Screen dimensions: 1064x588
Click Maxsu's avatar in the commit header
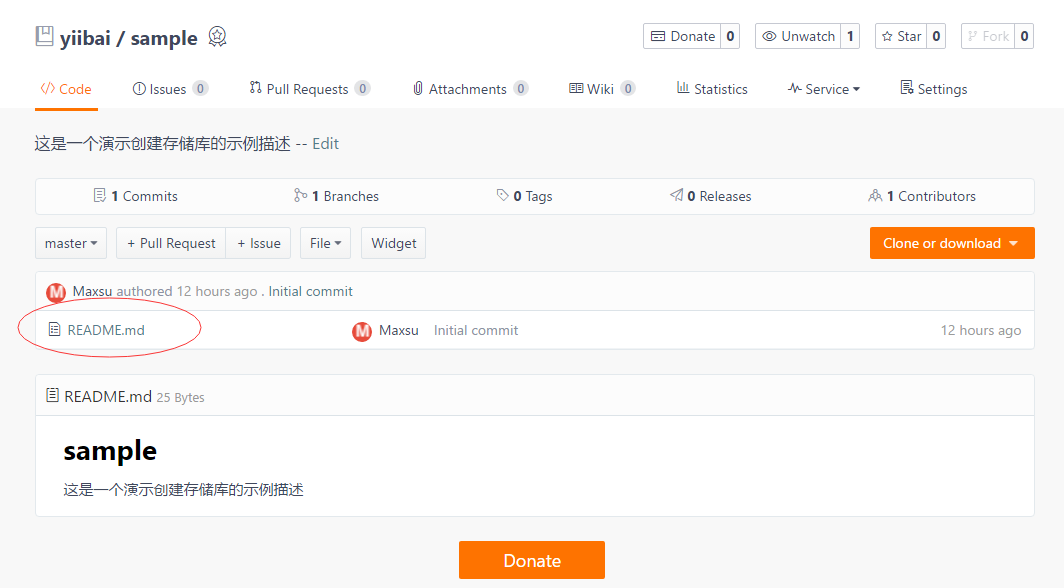click(56, 292)
